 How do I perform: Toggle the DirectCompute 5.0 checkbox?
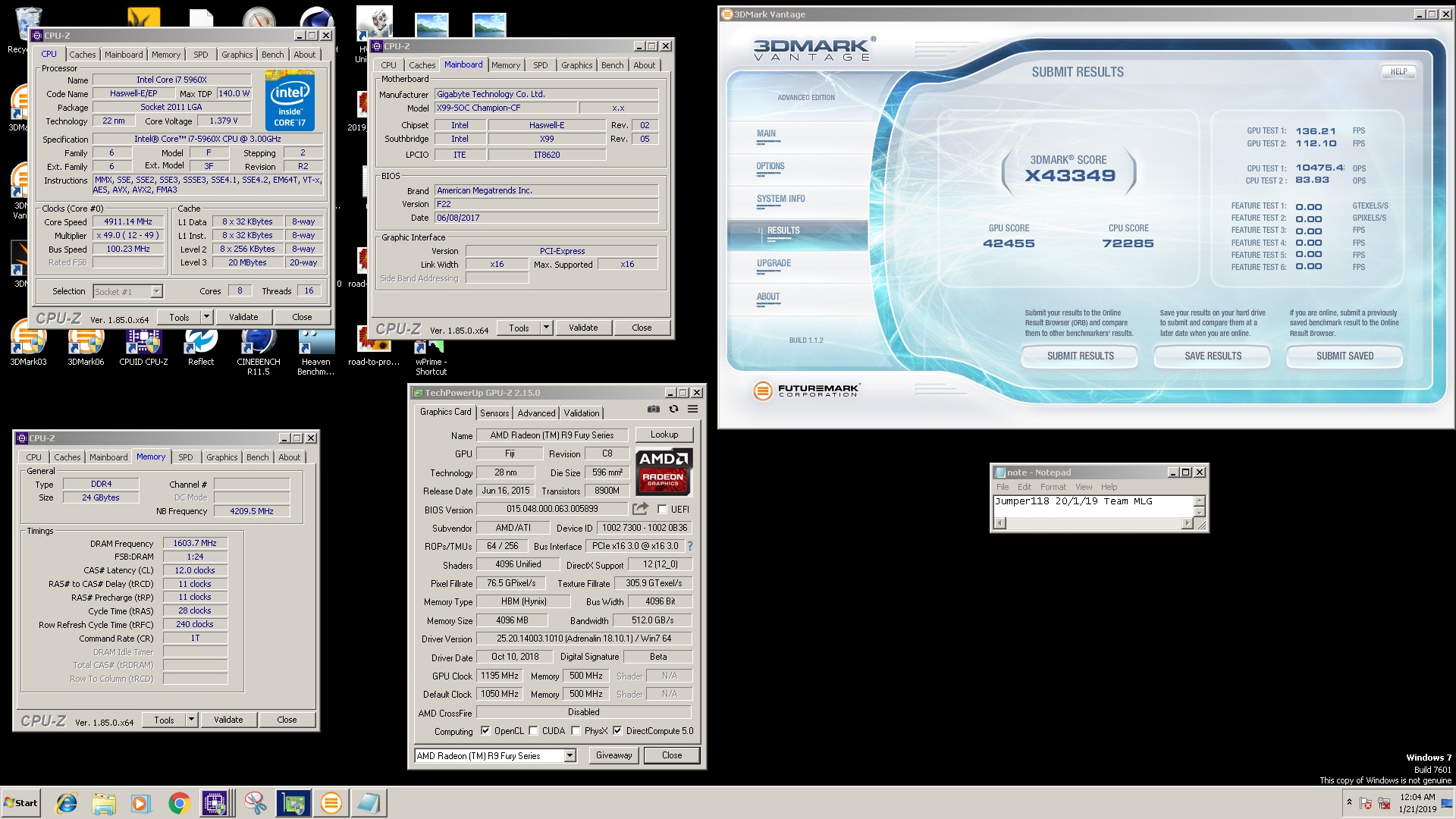point(617,731)
